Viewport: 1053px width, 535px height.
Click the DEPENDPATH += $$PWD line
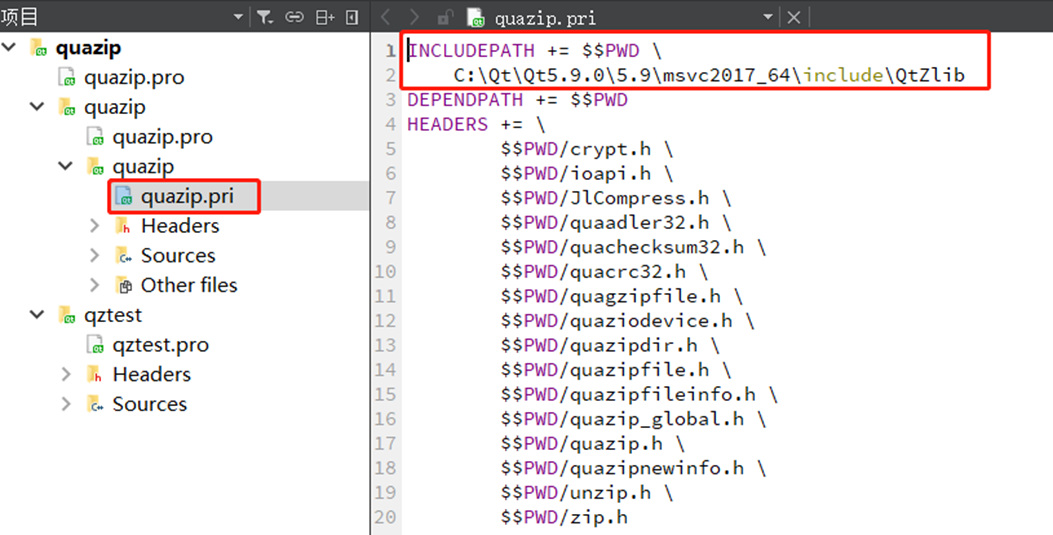[517, 100]
